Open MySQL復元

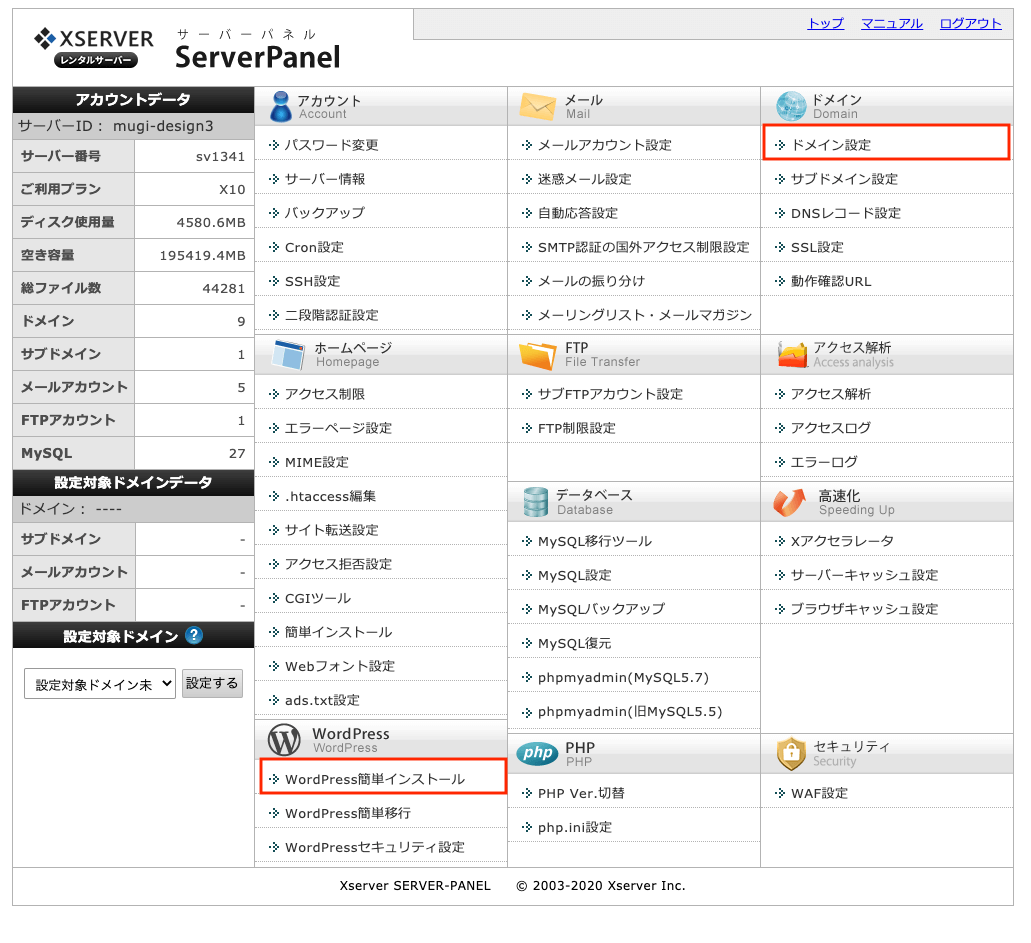575,643
